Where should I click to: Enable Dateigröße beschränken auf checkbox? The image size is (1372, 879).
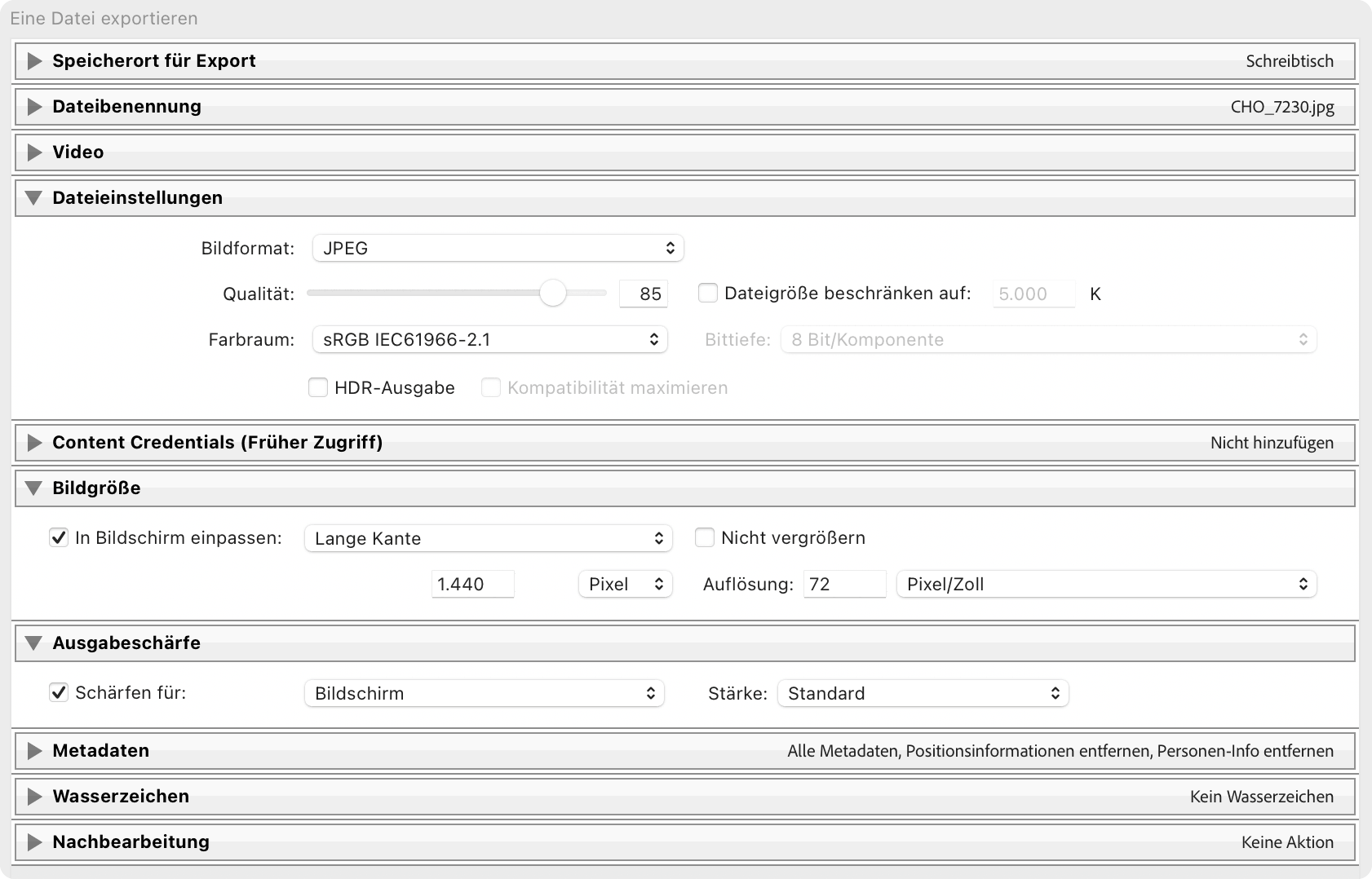708,294
